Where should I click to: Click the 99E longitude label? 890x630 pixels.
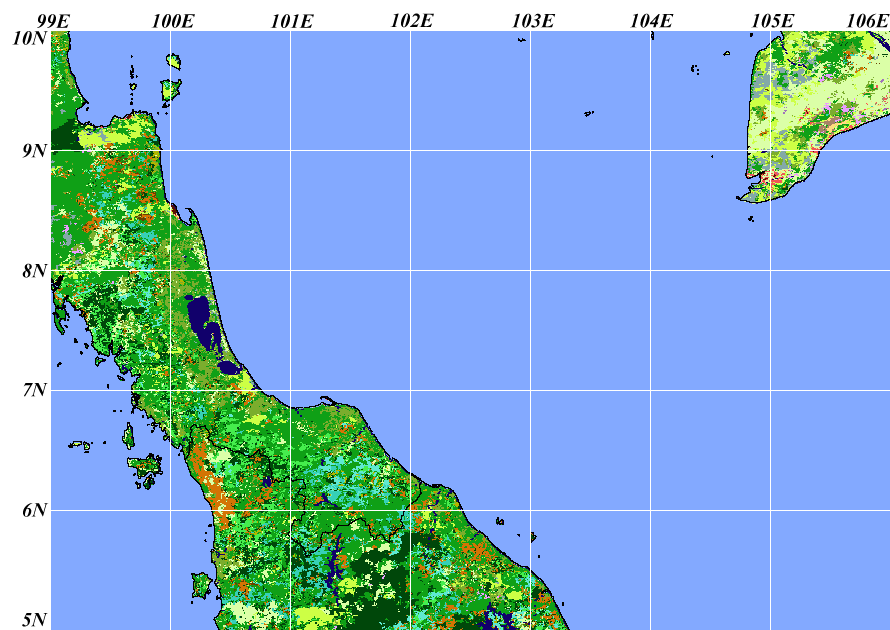point(53,22)
